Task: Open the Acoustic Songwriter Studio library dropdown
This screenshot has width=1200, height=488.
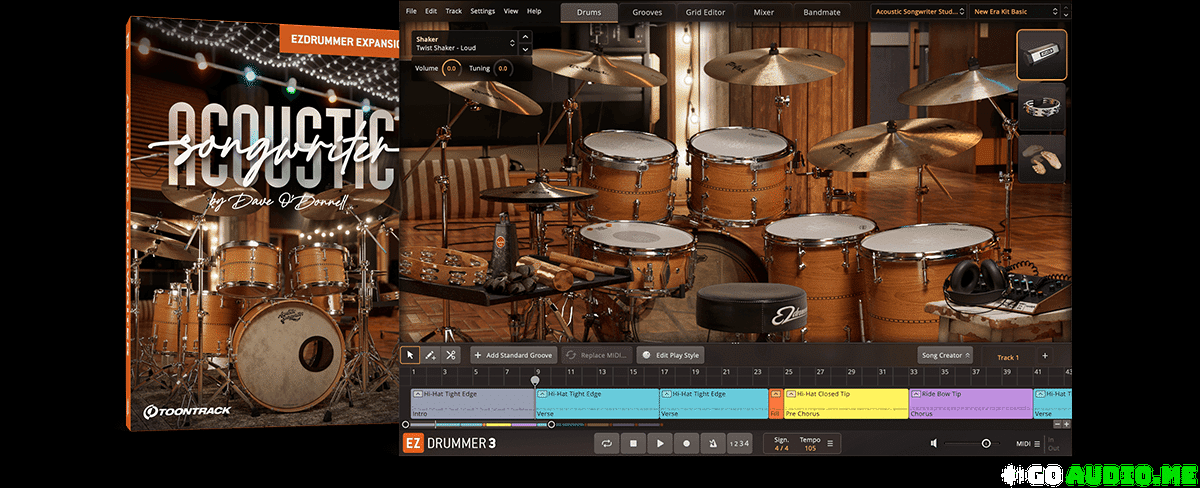Action: (x=917, y=12)
